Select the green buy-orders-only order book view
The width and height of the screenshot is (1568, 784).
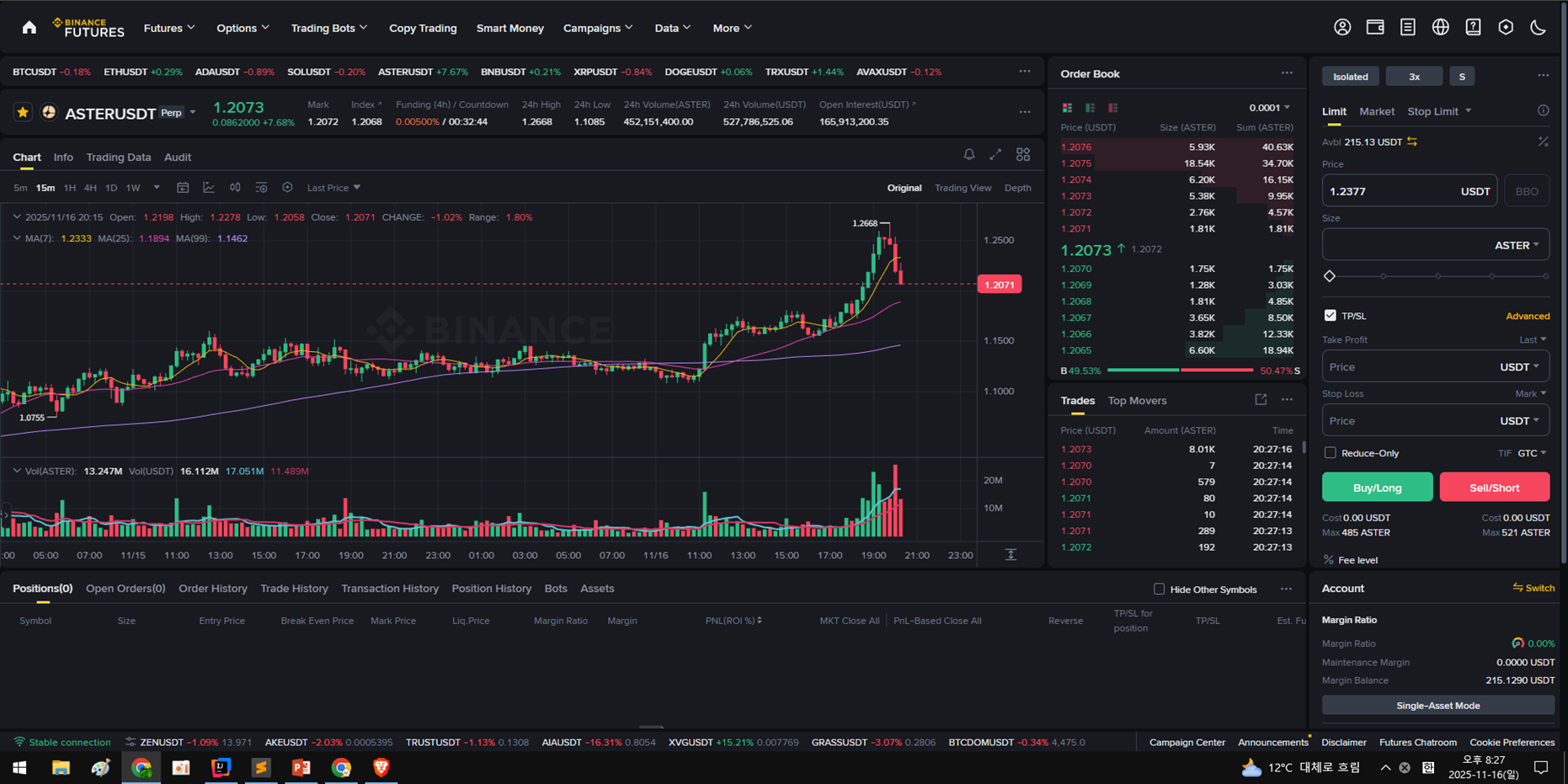coord(1090,108)
